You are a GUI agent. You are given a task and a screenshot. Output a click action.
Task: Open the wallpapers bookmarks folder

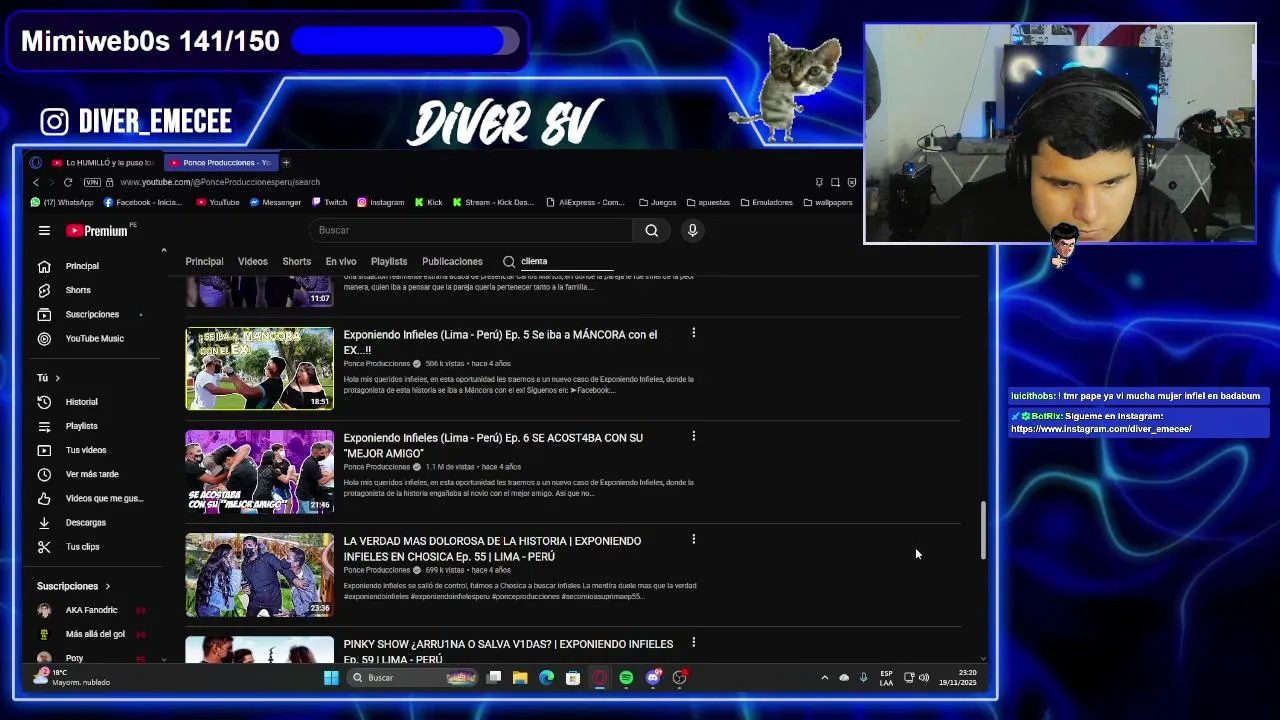pos(828,202)
